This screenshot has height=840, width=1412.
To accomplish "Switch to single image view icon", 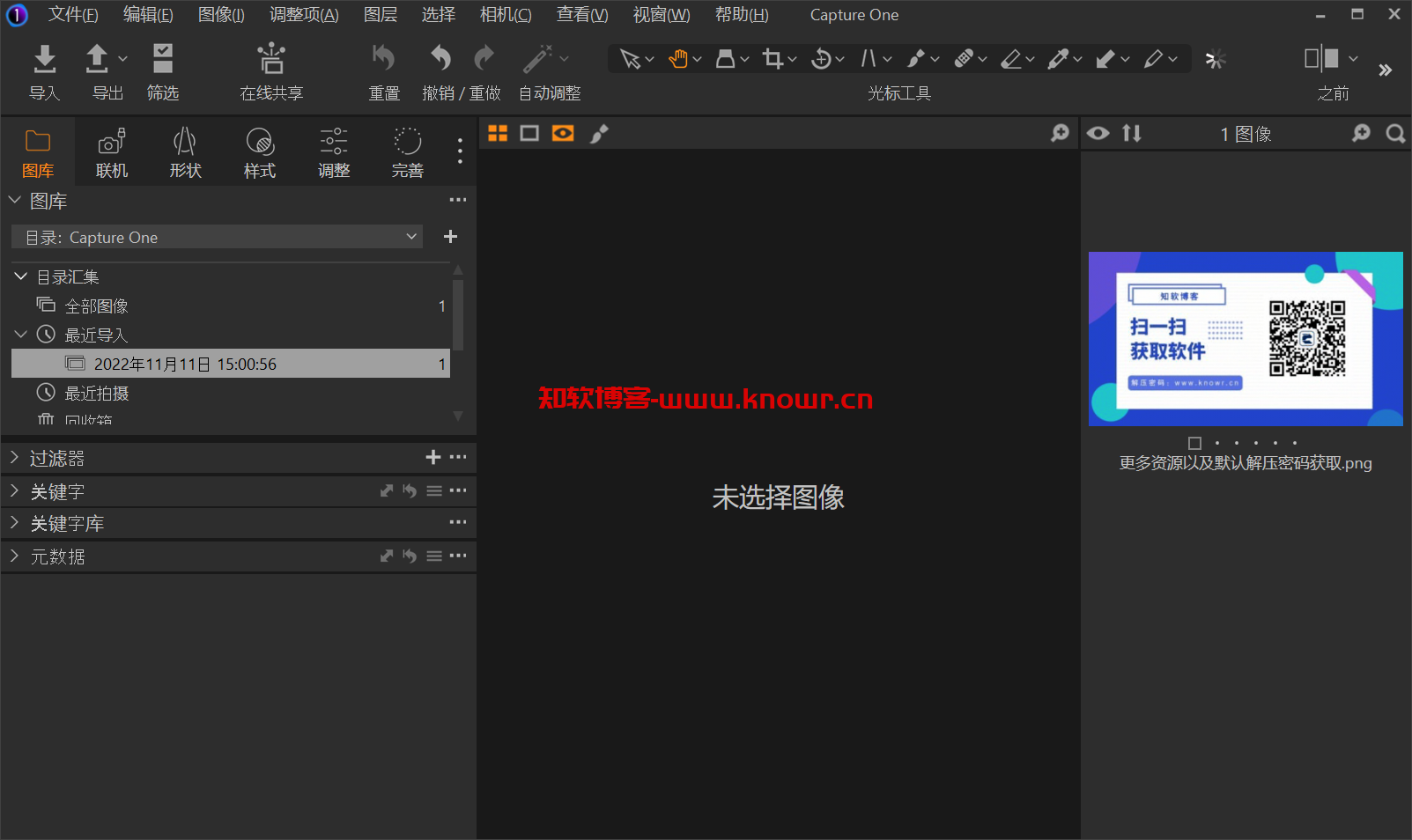I will click(x=529, y=133).
